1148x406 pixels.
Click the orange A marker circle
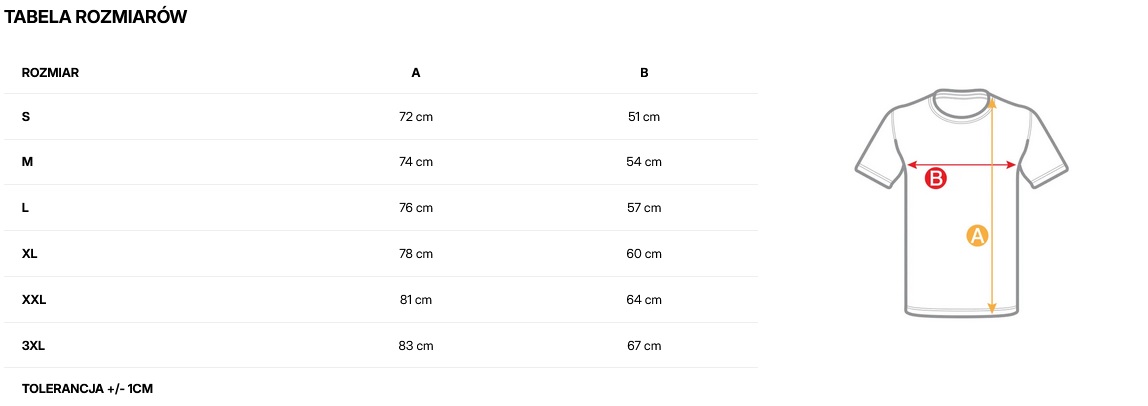pyautogui.click(x=977, y=236)
